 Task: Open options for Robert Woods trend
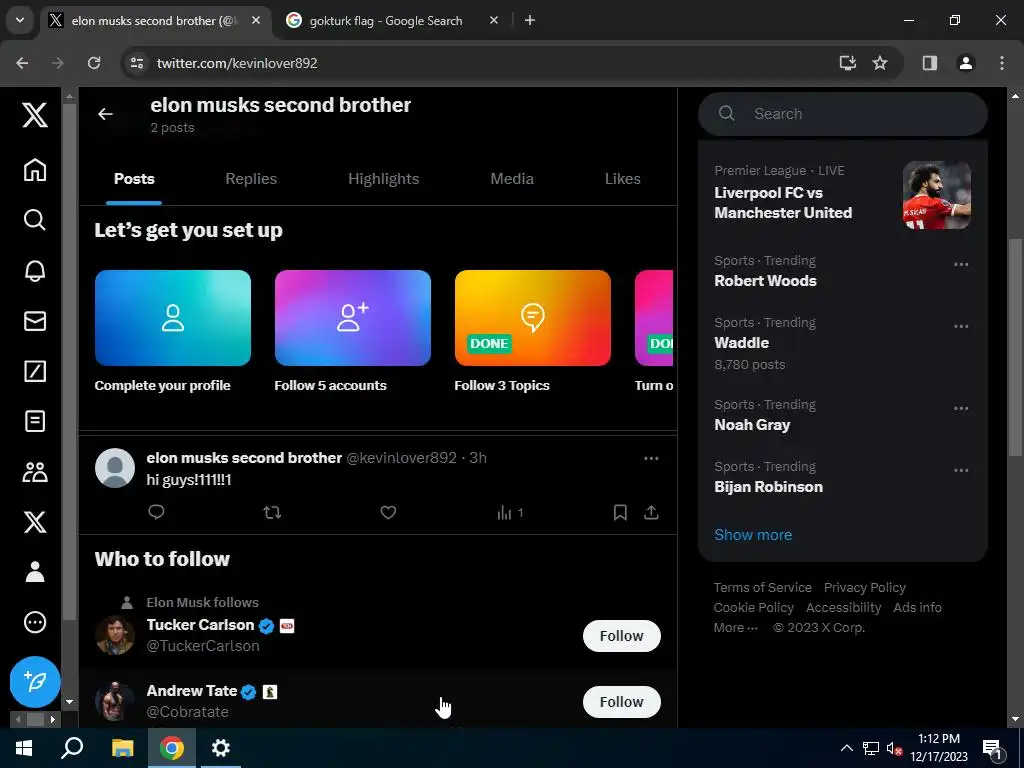(961, 264)
